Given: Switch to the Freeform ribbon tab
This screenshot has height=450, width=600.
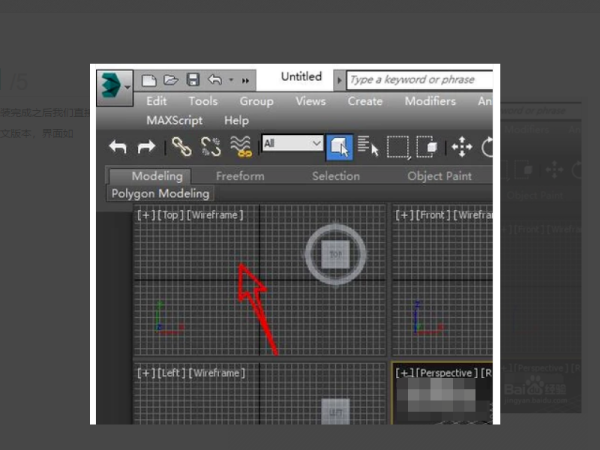Looking at the screenshot, I should (240, 176).
